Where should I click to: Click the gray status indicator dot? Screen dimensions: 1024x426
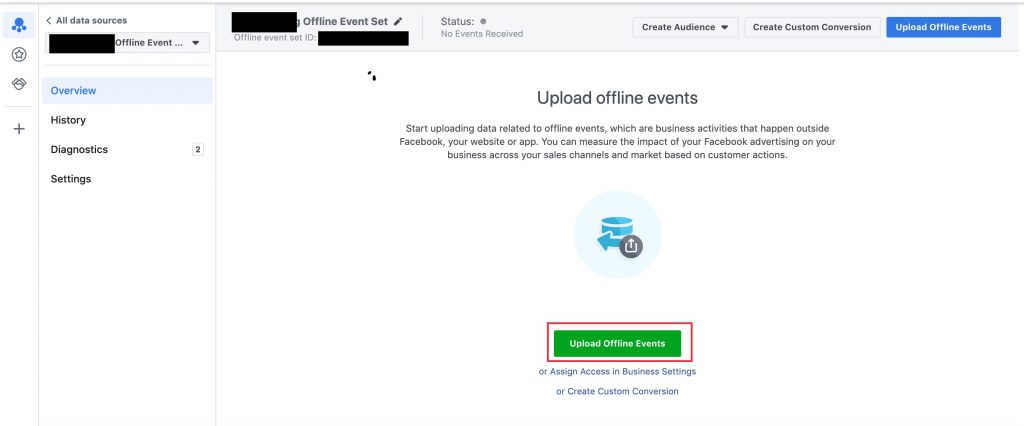tap(483, 21)
